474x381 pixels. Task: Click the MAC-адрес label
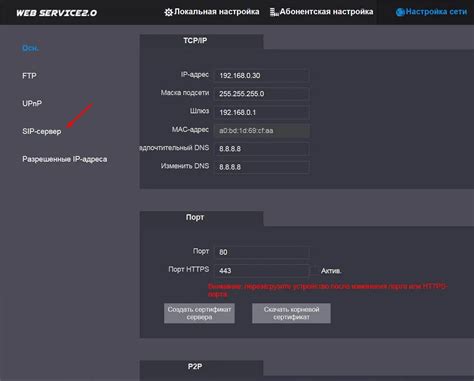tap(190, 129)
